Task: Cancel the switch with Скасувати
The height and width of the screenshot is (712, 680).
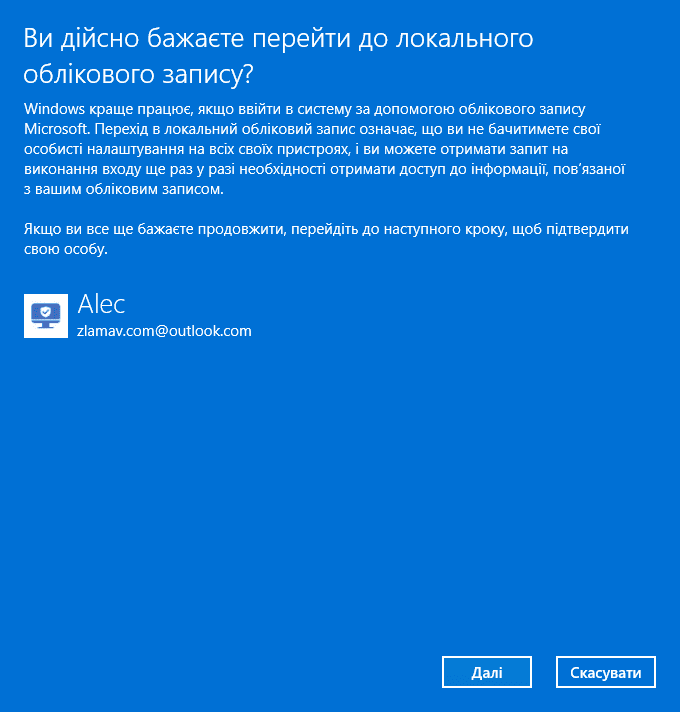Action: pyautogui.click(x=606, y=672)
